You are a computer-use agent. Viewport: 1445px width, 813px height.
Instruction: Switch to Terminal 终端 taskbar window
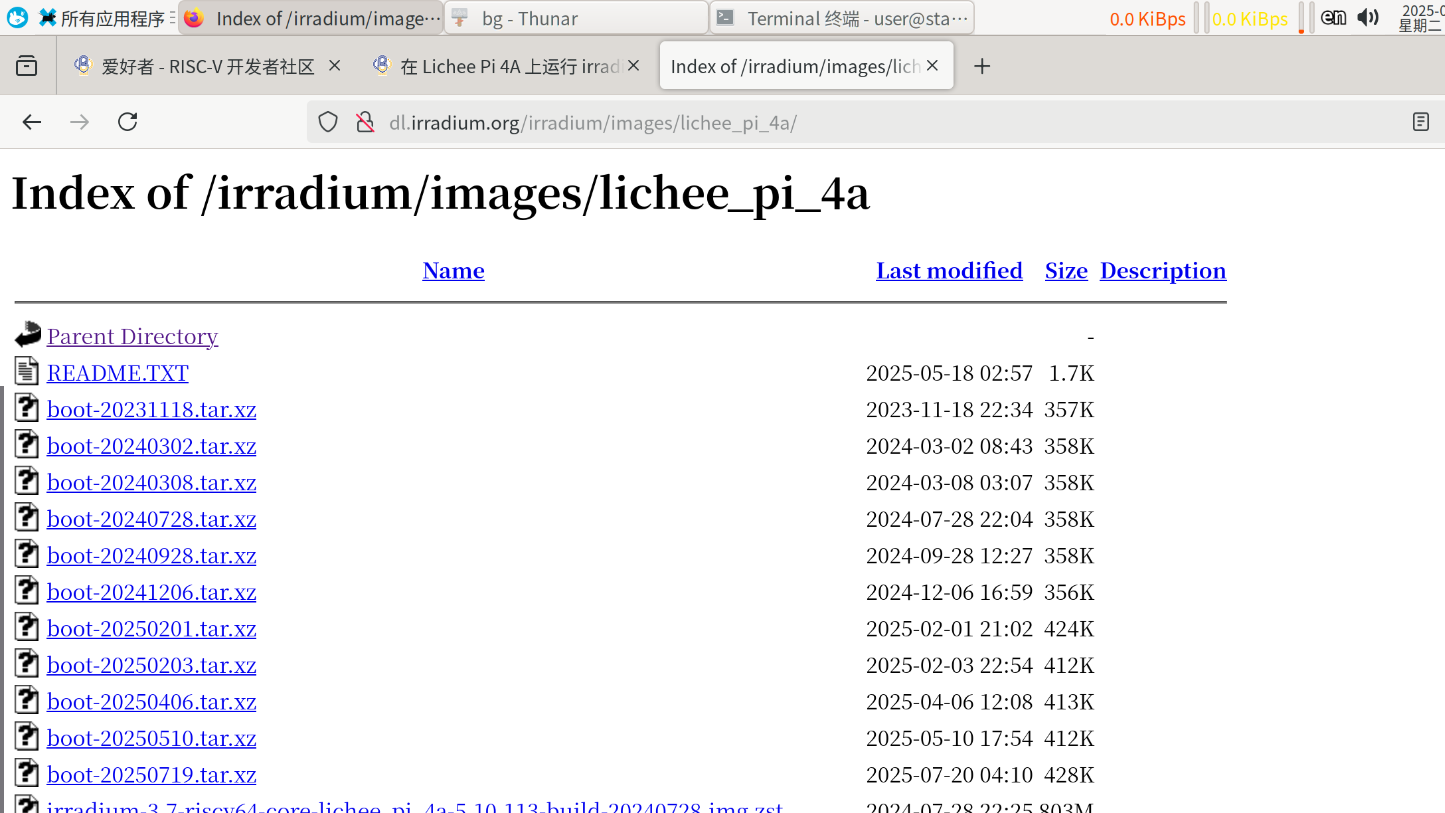(x=842, y=18)
